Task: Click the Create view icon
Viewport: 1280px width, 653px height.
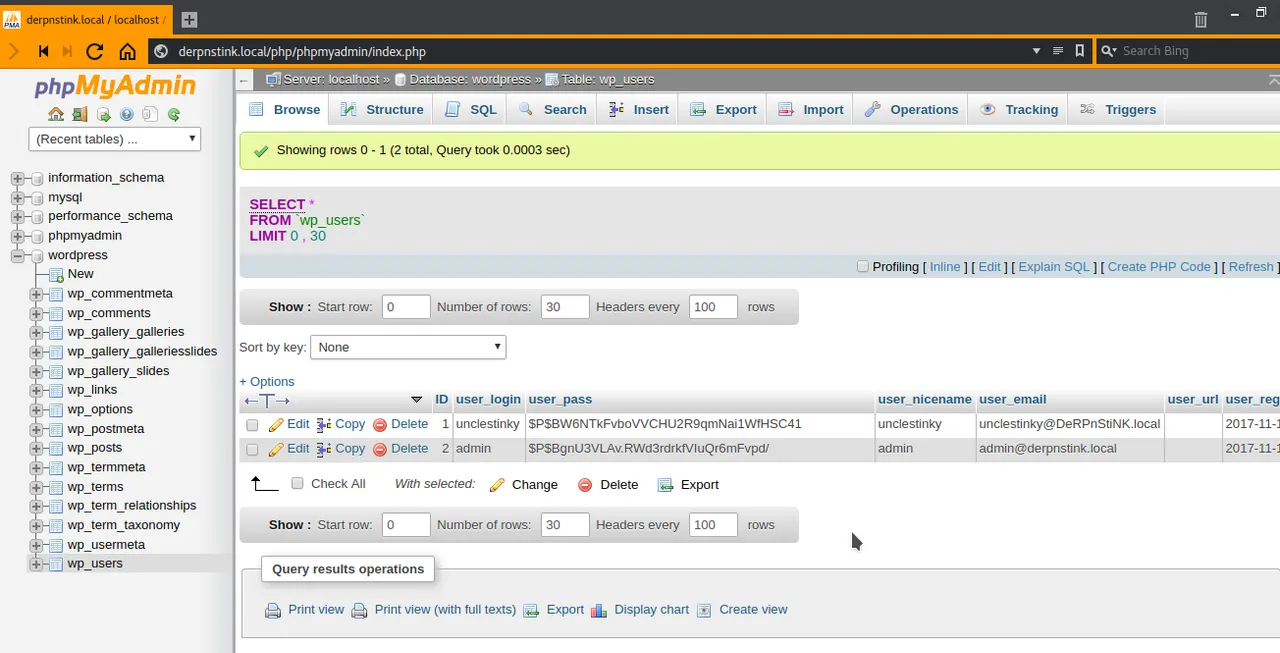Action: (x=704, y=610)
